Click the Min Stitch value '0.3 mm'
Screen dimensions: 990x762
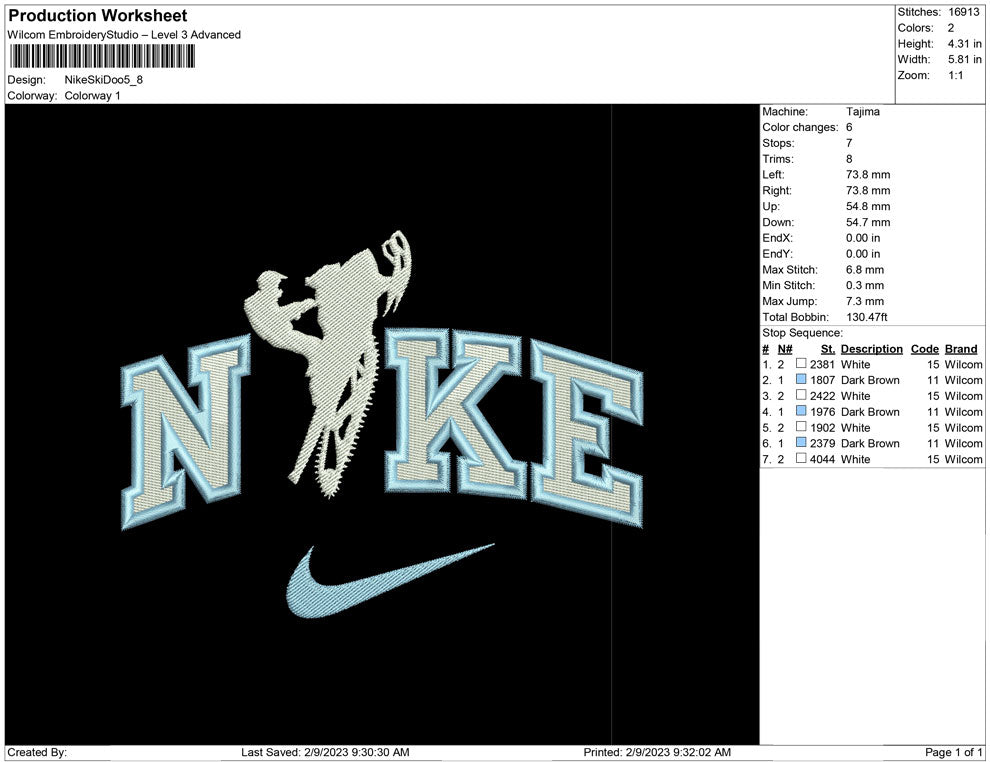pos(865,285)
